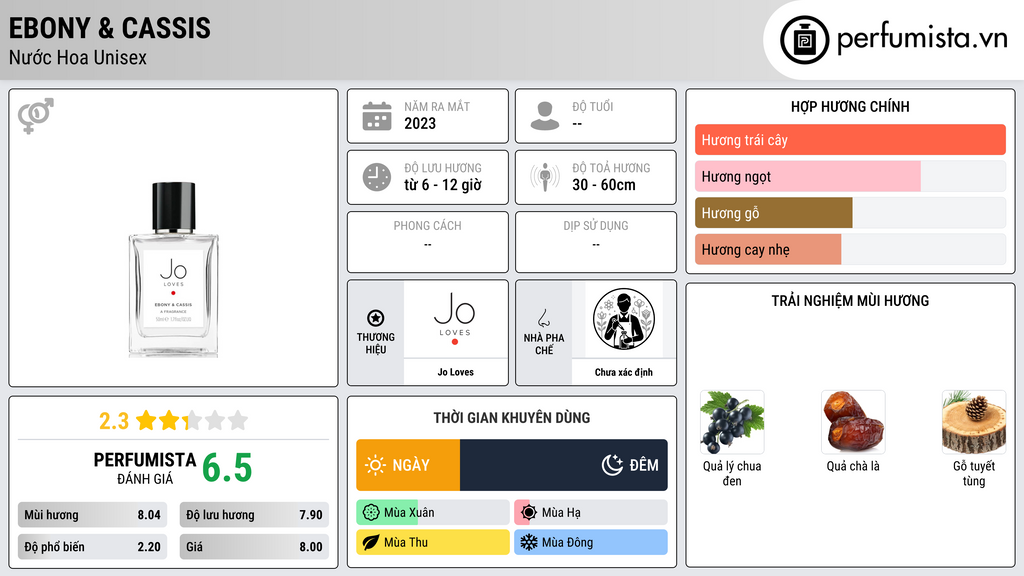Click the Độ lưu hương score 7.90 row

pyautogui.click(x=254, y=515)
